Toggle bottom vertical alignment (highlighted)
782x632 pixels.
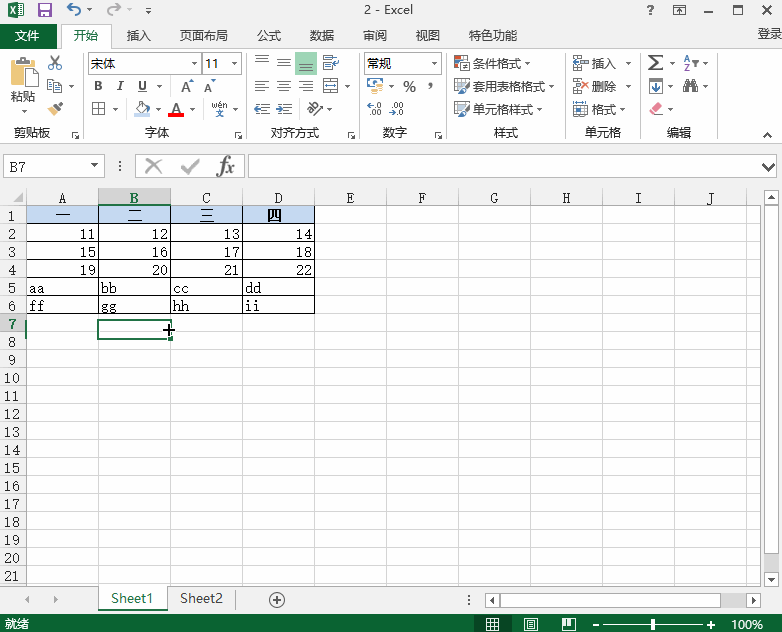(306, 63)
